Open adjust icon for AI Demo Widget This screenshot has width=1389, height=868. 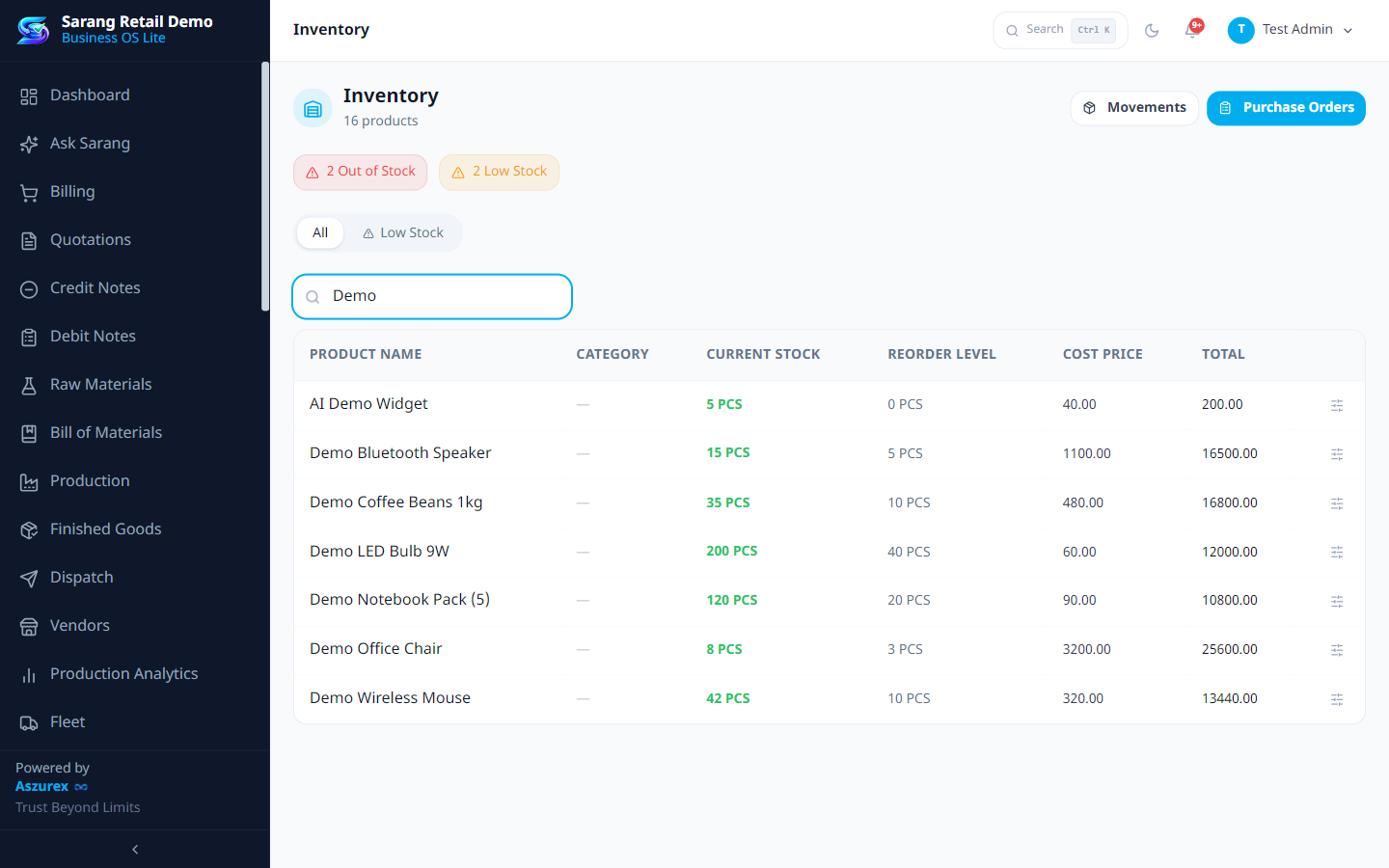(1337, 405)
